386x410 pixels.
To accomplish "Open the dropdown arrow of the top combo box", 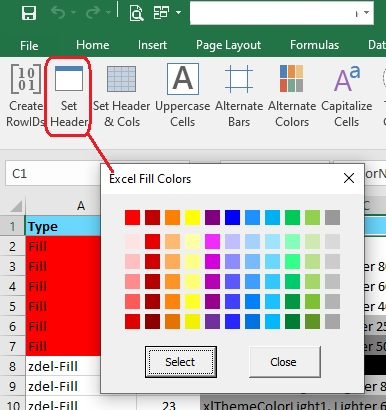I will pos(366,13).
